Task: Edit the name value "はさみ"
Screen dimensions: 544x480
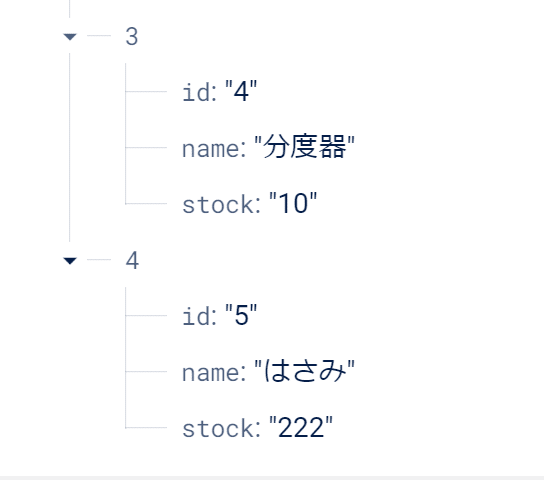Action: tap(304, 371)
